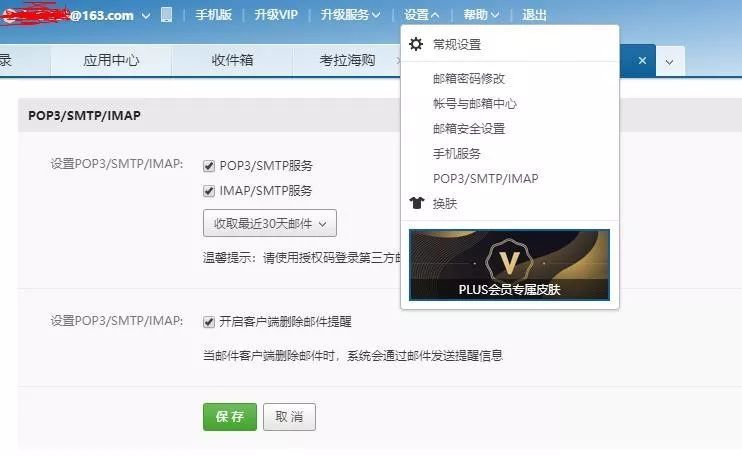Switch to the 应用中心 tab

tap(111, 61)
